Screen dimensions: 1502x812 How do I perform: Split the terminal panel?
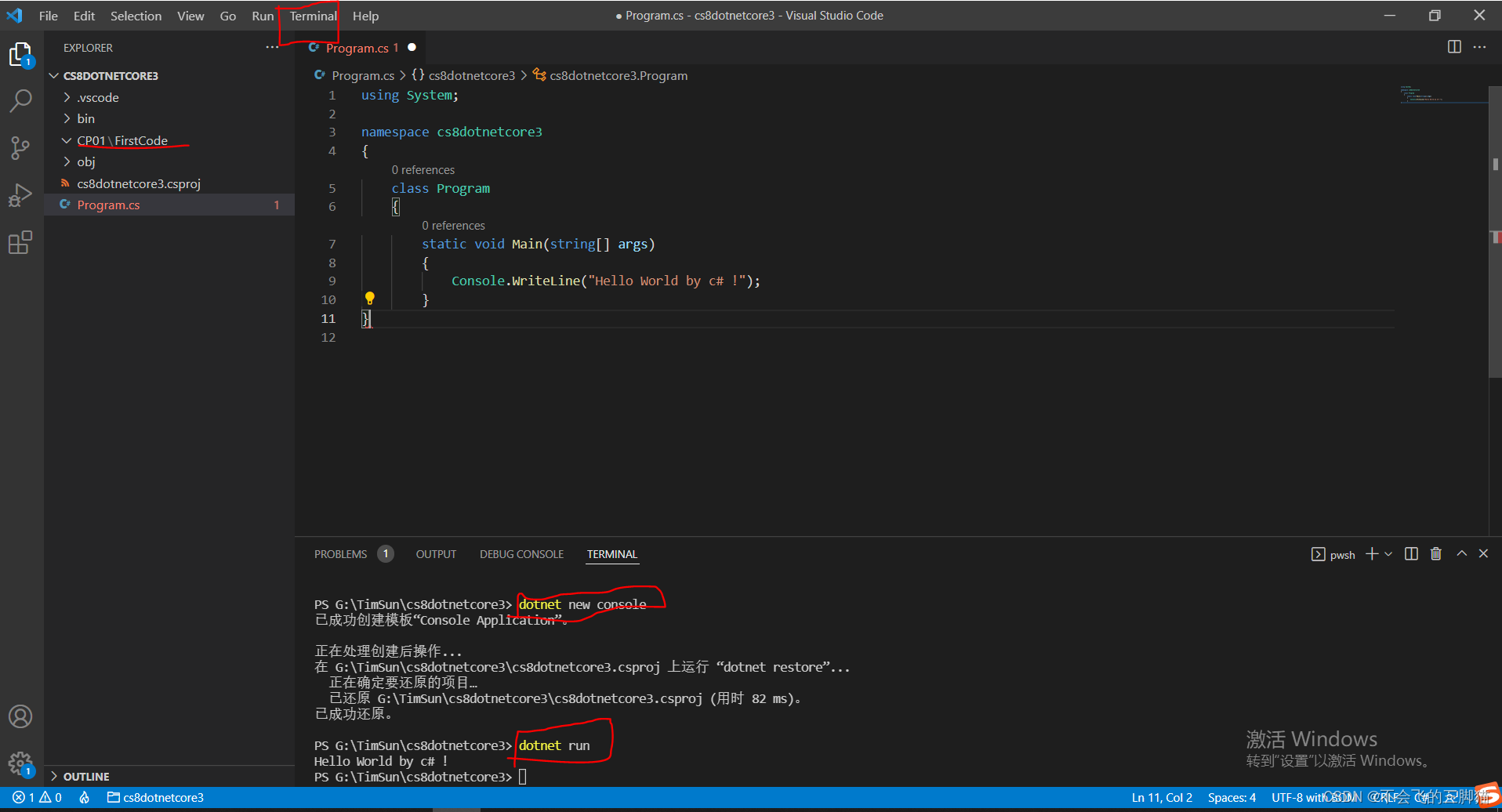(x=1411, y=554)
